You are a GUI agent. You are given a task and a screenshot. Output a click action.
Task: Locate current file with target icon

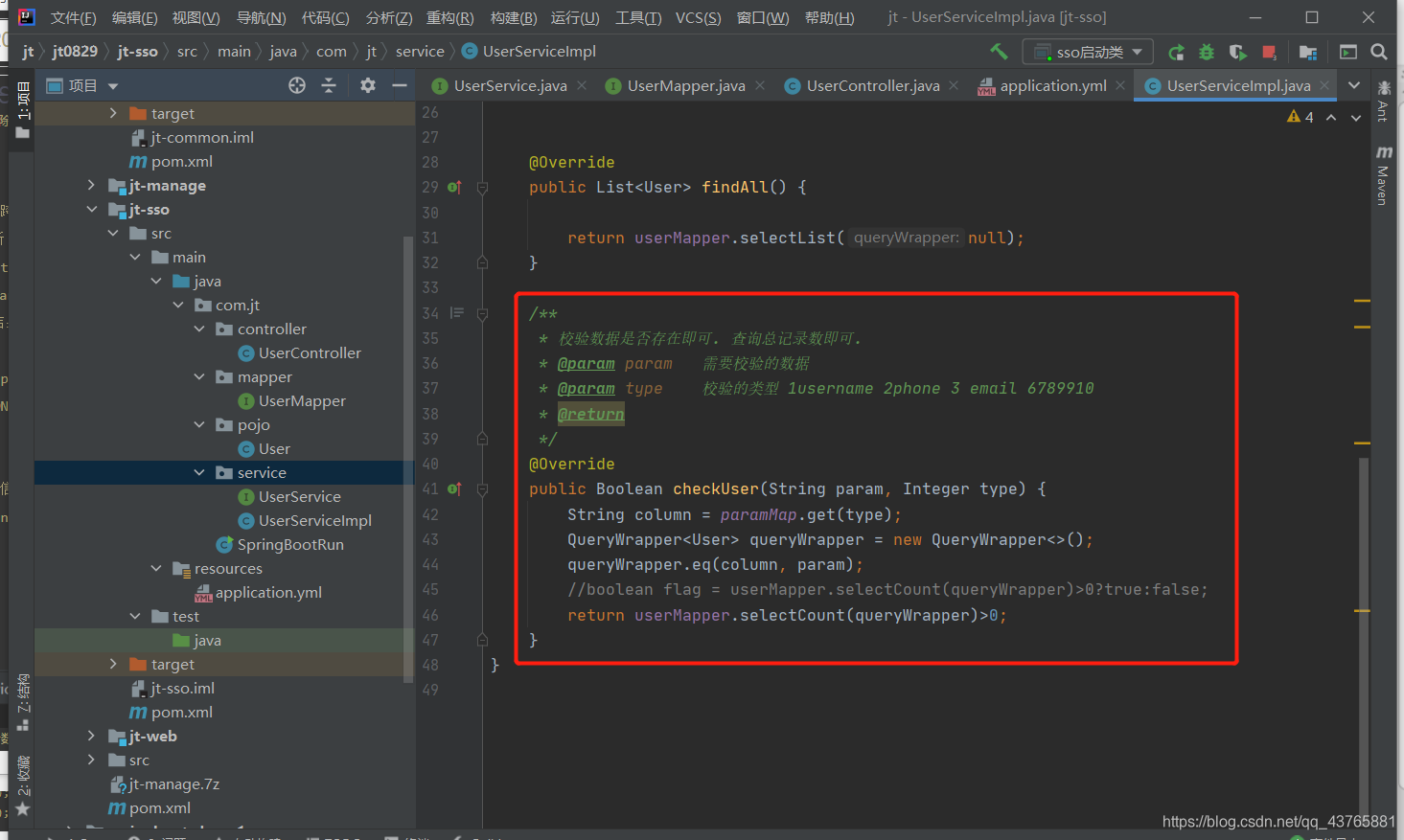tap(297, 85)
